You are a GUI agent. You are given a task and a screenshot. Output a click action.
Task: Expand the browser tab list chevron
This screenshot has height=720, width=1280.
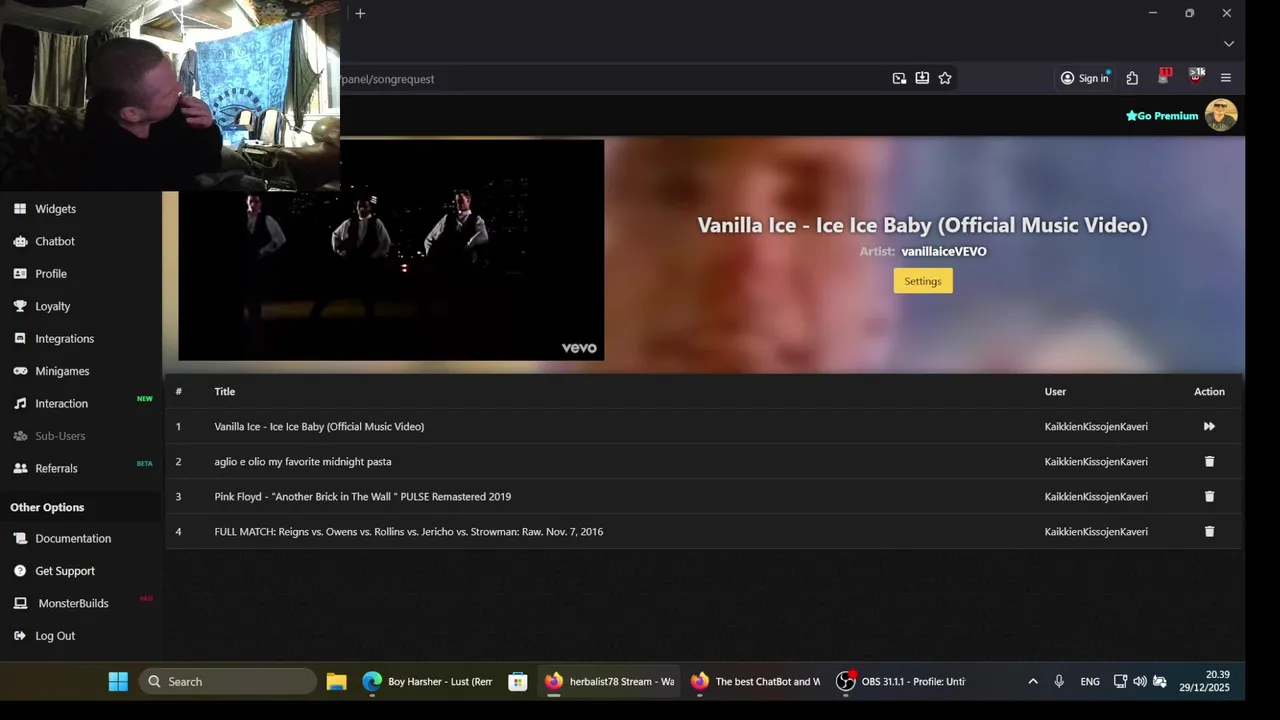pos(1229,44)
